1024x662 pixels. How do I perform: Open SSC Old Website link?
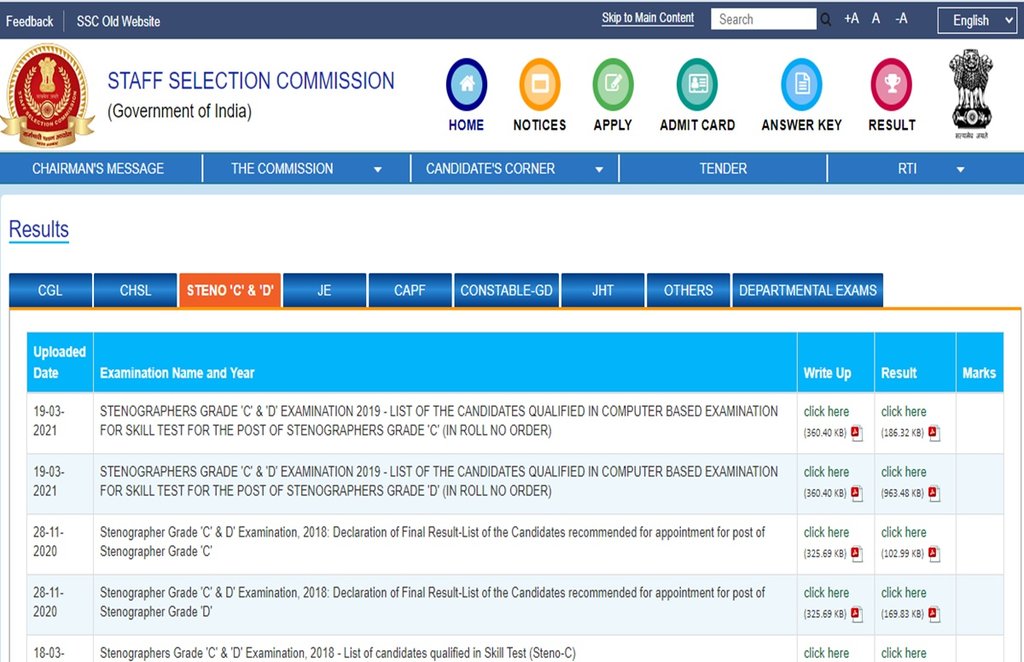(x=118, y=21)
